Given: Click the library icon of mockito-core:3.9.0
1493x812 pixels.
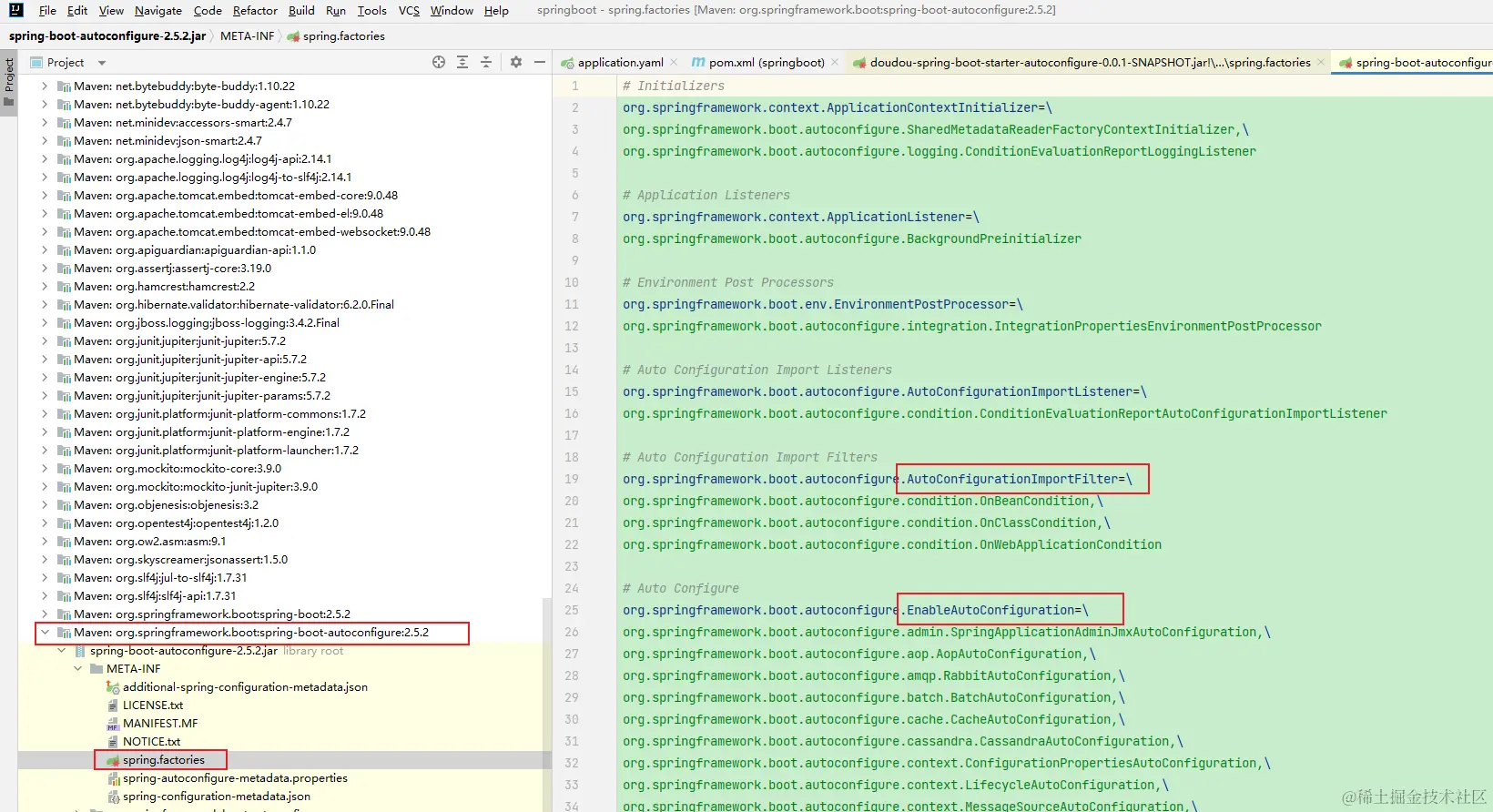Looking at the screenshot, I should 64,469.
